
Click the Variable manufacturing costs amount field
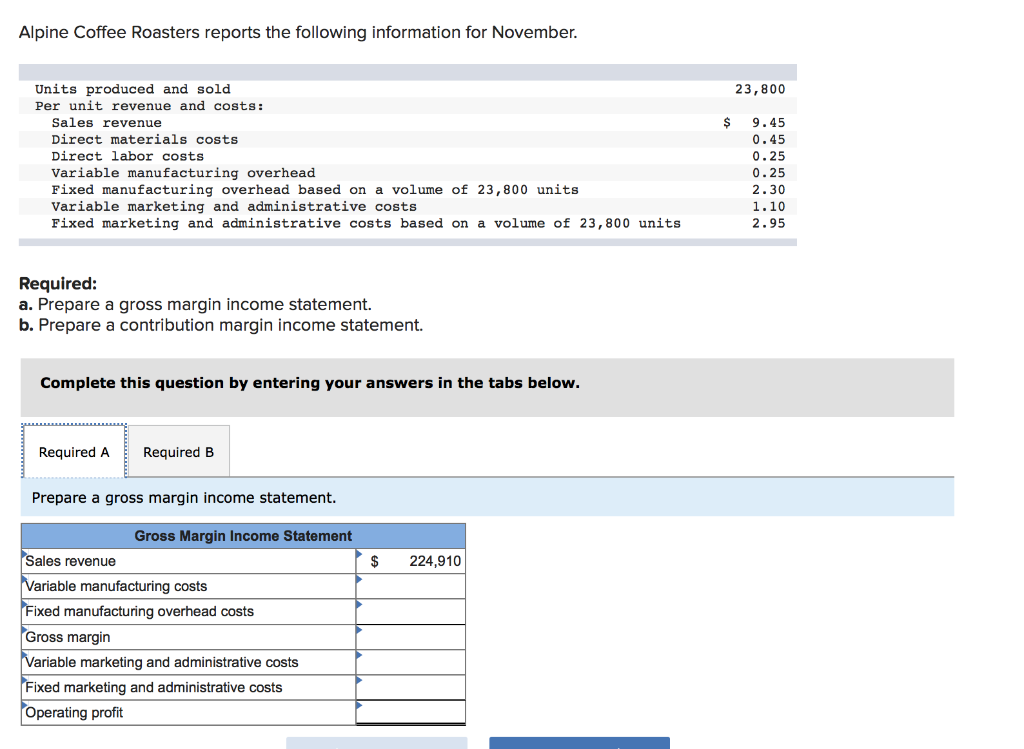tap(411, 586)
